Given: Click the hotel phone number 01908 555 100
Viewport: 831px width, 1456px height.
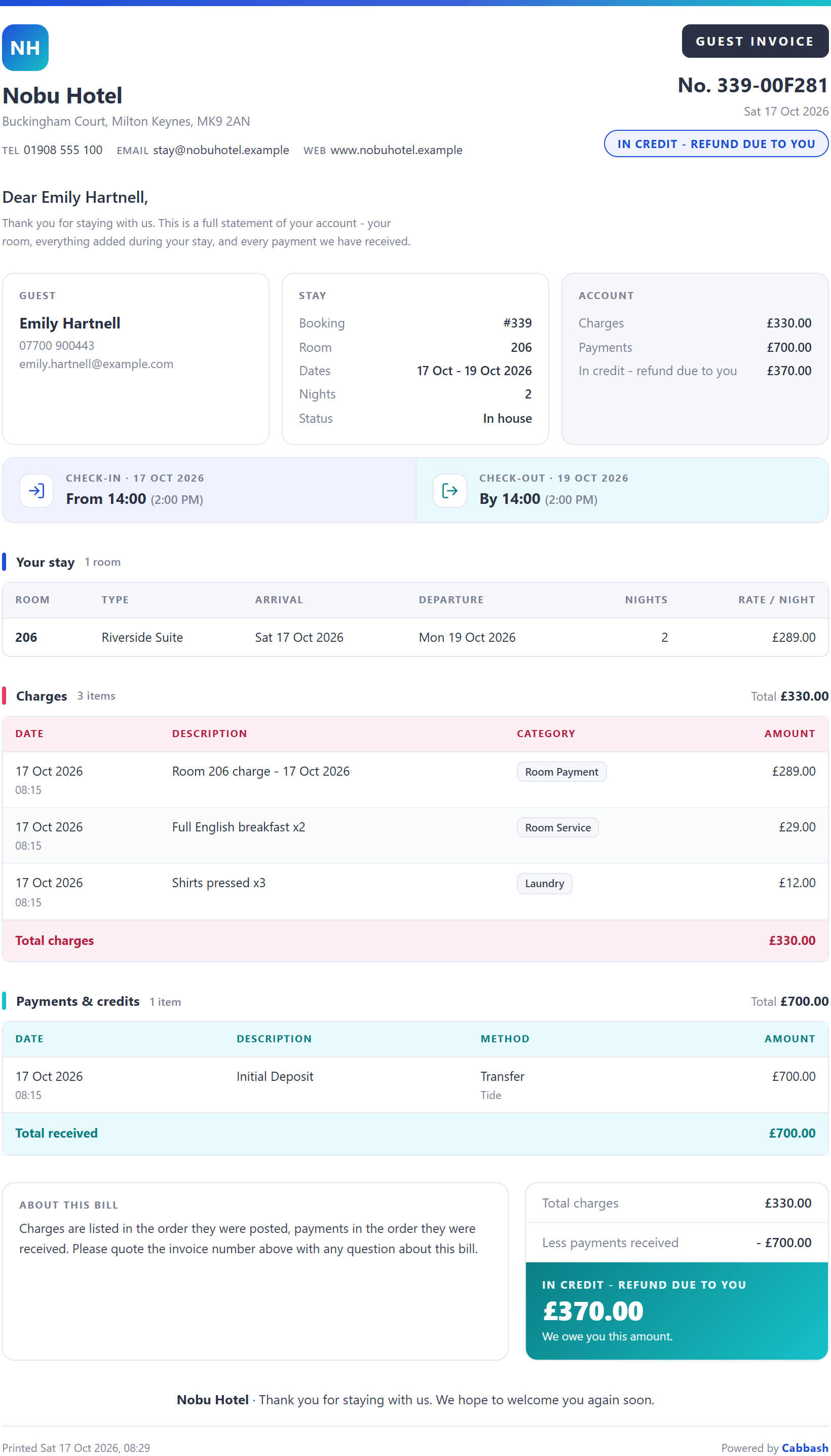Looking at the screenshot, I should 63,150.
